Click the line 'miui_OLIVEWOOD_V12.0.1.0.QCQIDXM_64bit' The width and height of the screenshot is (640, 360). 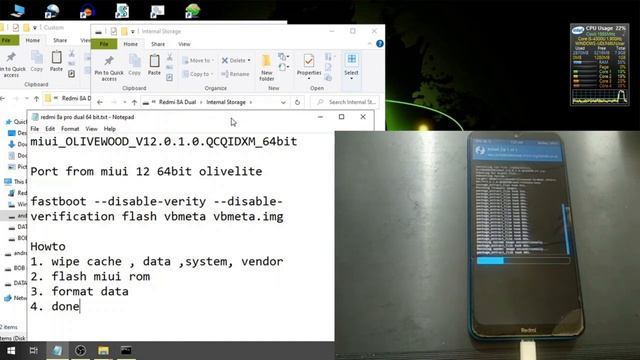point(164,142)
